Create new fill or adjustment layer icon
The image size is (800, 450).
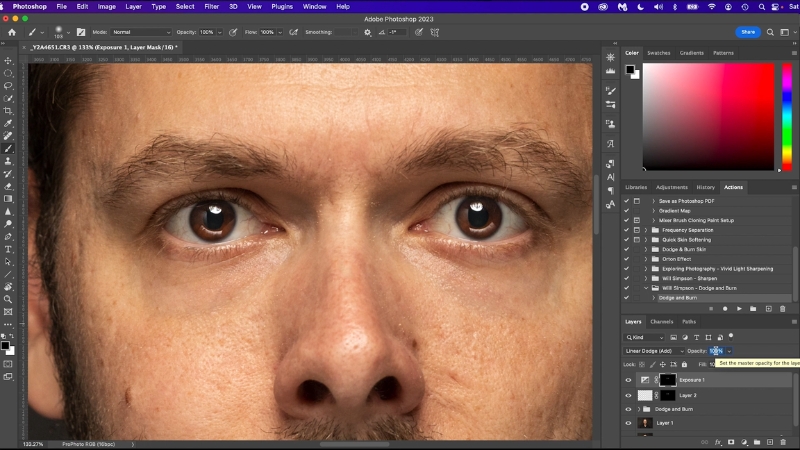click(x=744, y=442)
